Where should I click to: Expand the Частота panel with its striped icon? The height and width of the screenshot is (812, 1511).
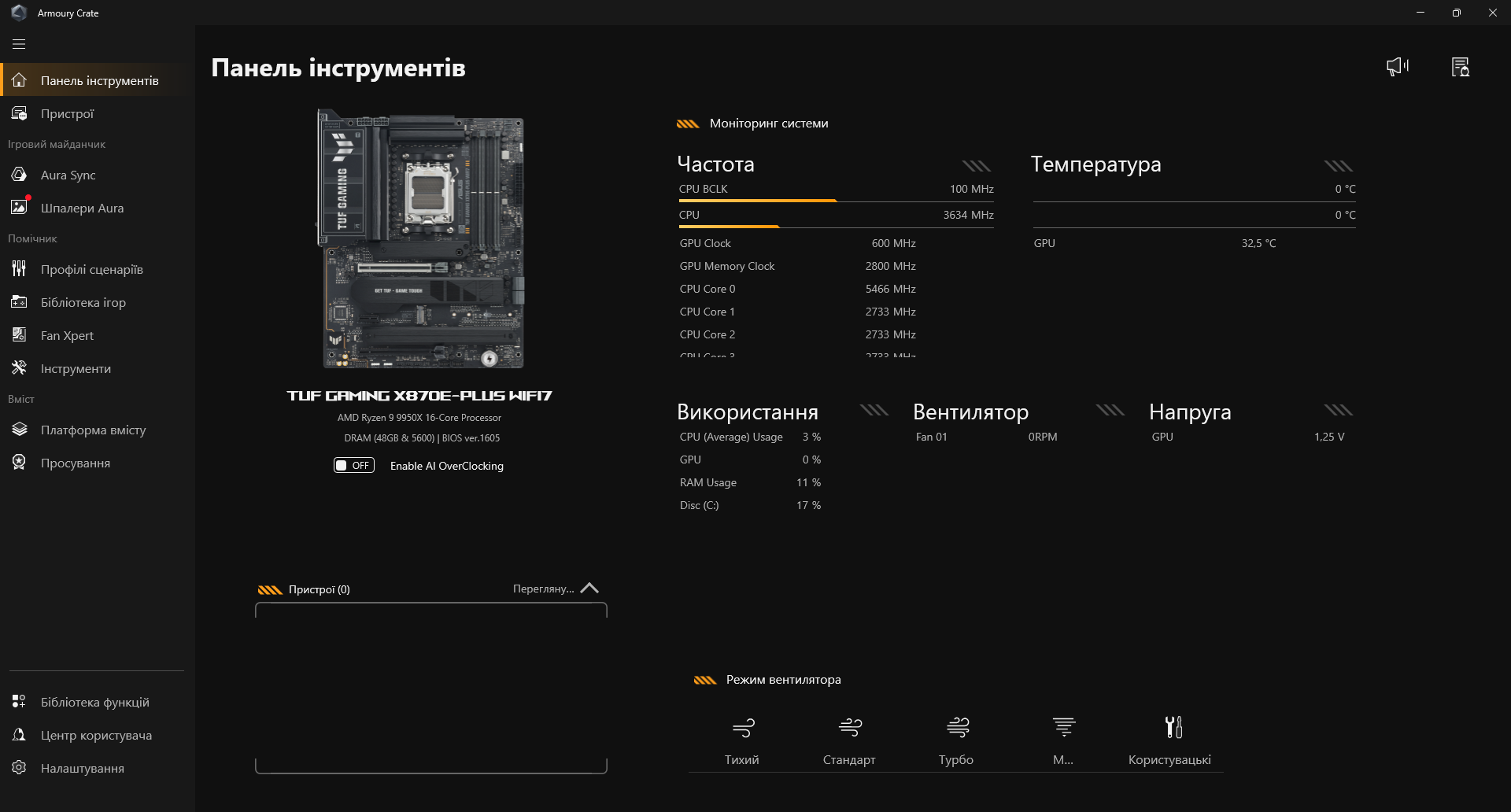(x=977, y=165)
